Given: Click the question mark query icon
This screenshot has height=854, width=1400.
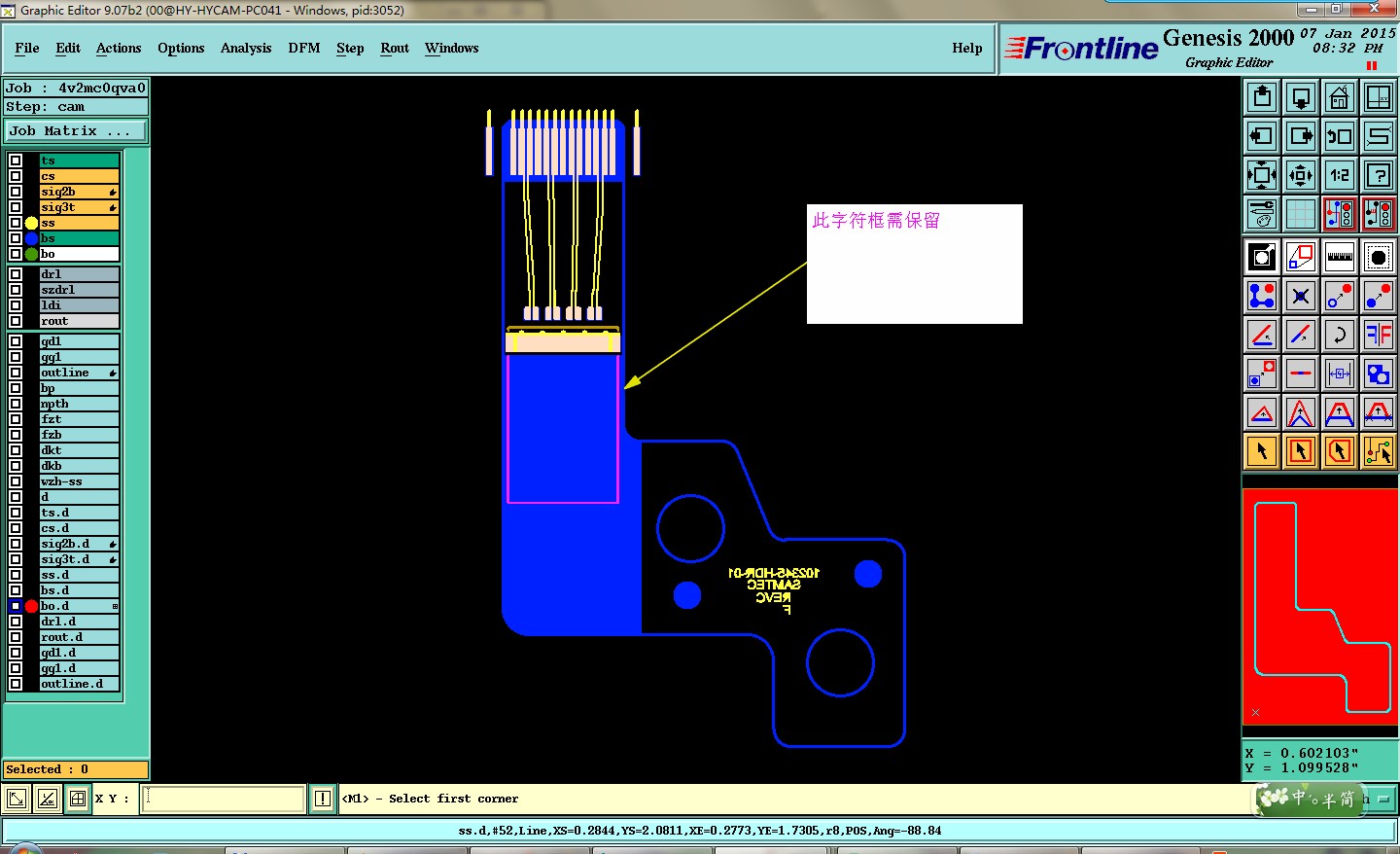Looking at the screenshot, I should pyautogui.click(x=1379, y=175).
